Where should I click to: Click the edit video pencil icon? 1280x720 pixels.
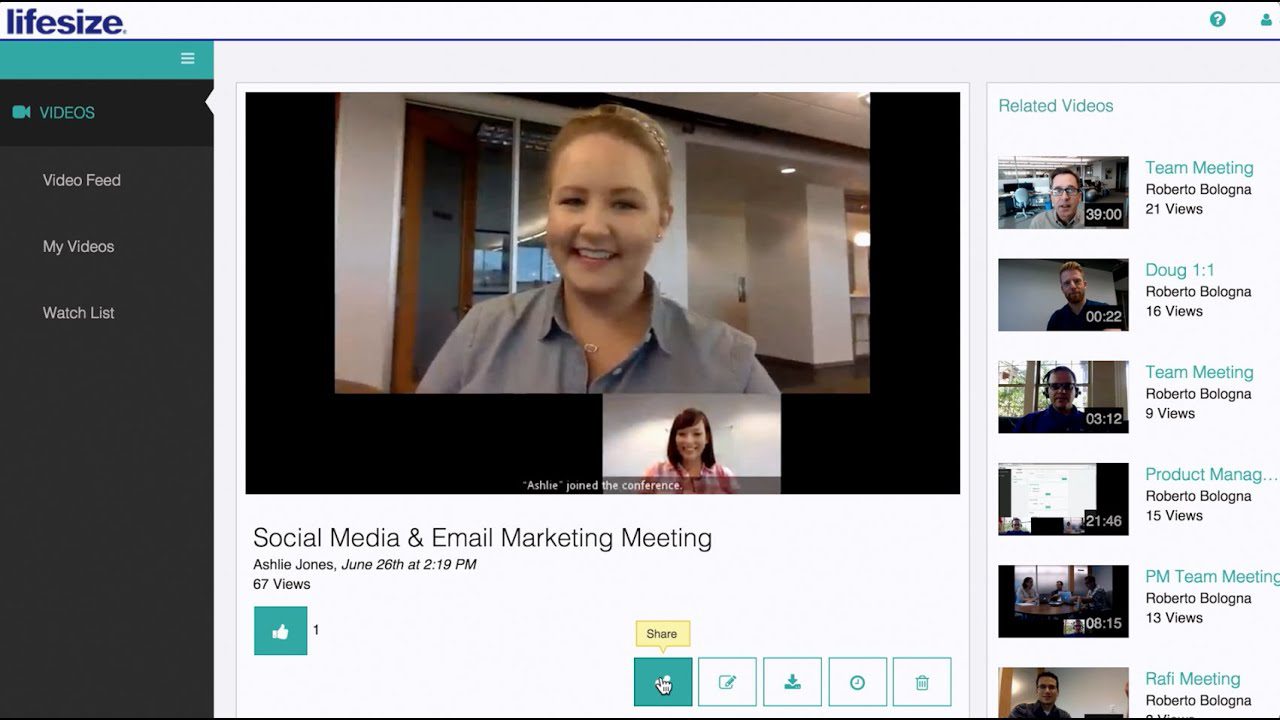[727, 682]
